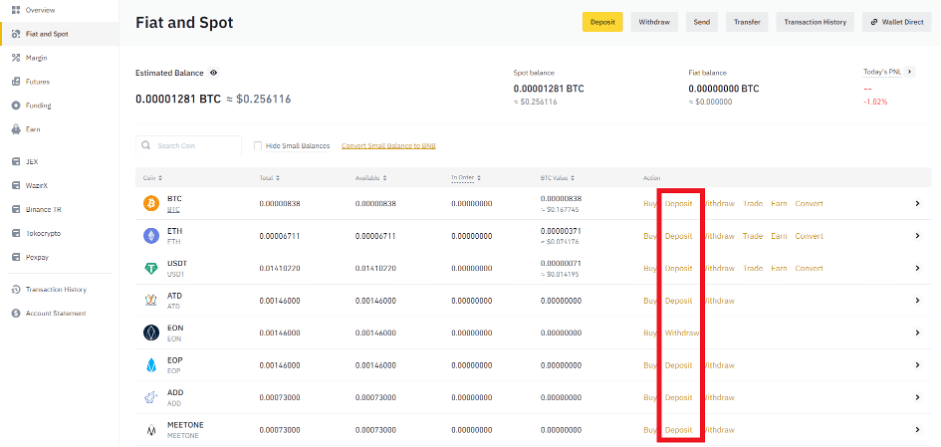Click the Binance TR icon in sidebar

click(x=16, y=210)
